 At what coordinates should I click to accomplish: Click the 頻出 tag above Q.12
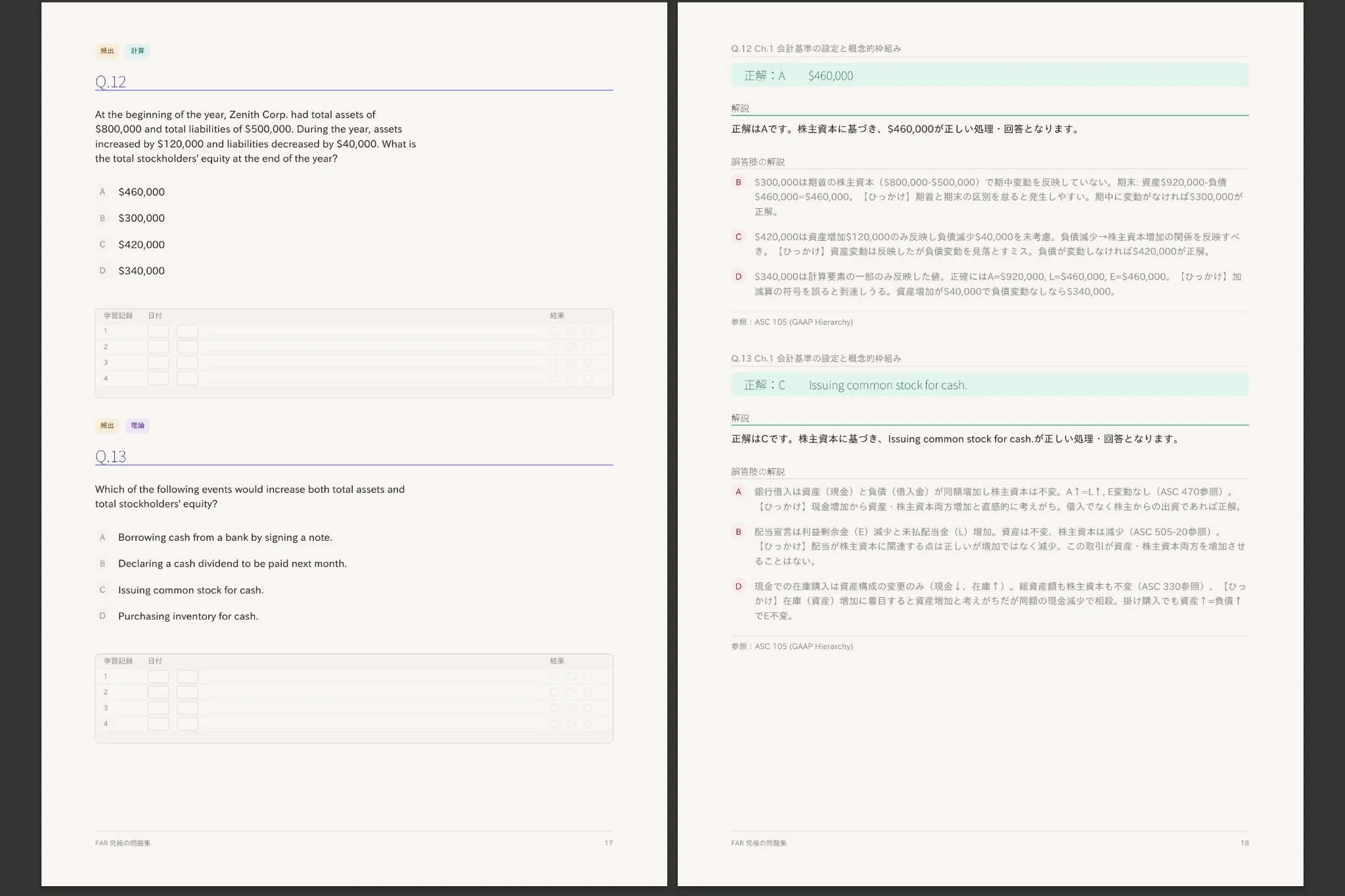(x=107, y=51)
